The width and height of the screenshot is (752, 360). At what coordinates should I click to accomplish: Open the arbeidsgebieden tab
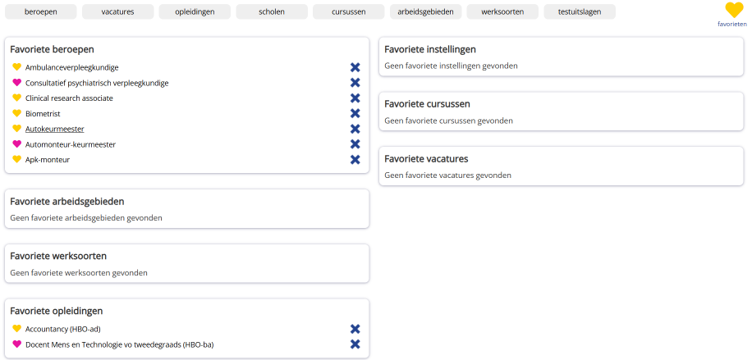(x=426, y=12)
